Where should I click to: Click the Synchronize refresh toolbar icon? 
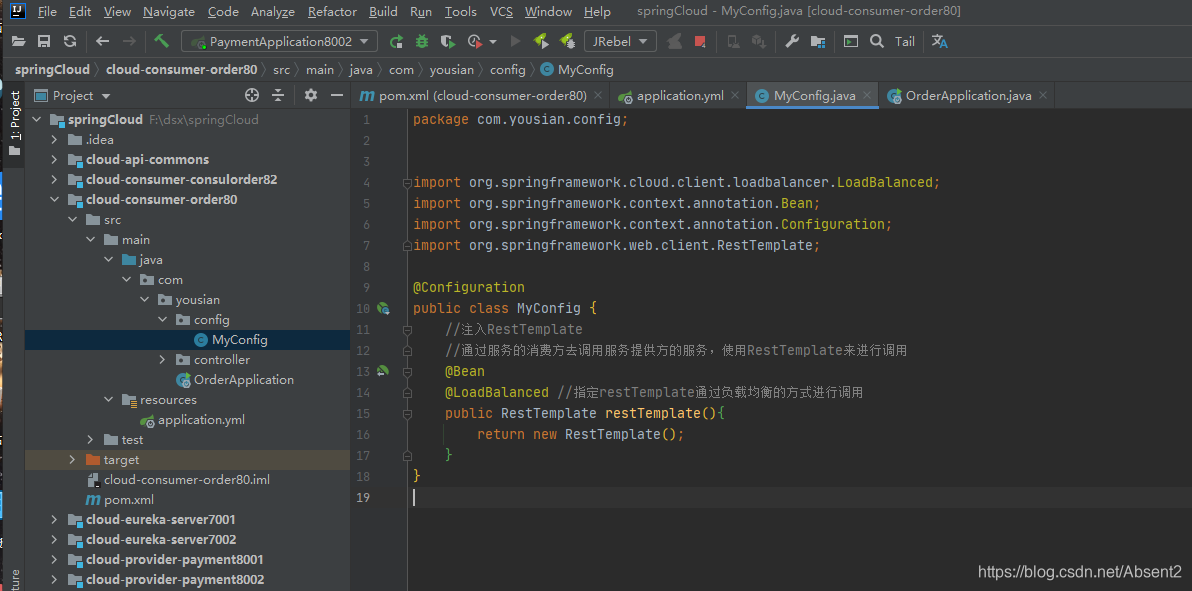[x=70, y=41]
